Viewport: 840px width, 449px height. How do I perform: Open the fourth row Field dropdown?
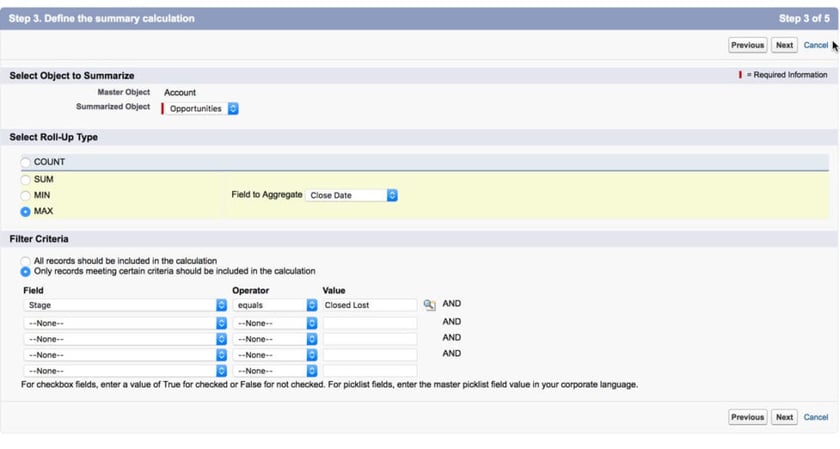click(x=125, y=355)
